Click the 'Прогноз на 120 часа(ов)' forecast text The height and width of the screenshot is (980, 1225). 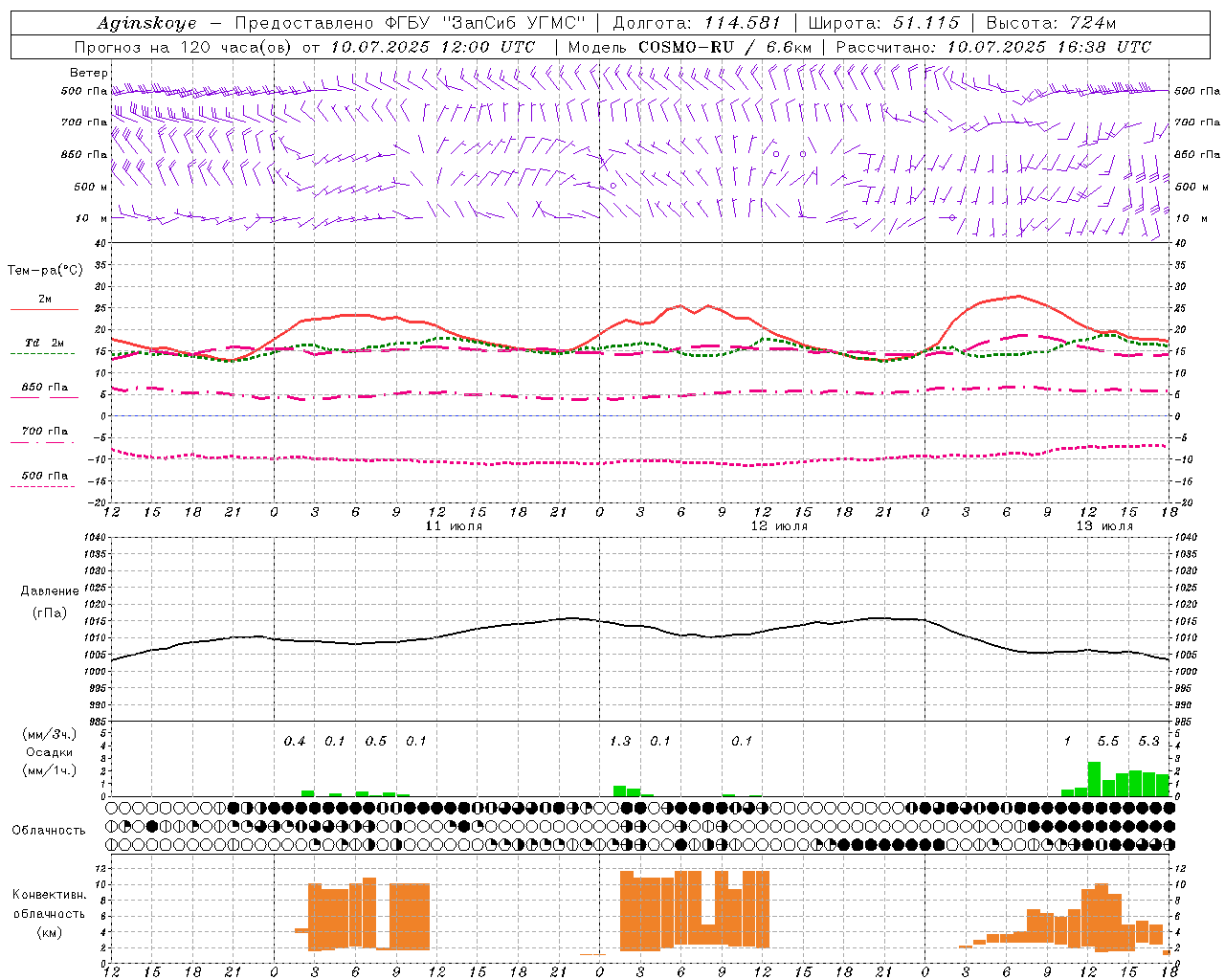tap(183, 47)
